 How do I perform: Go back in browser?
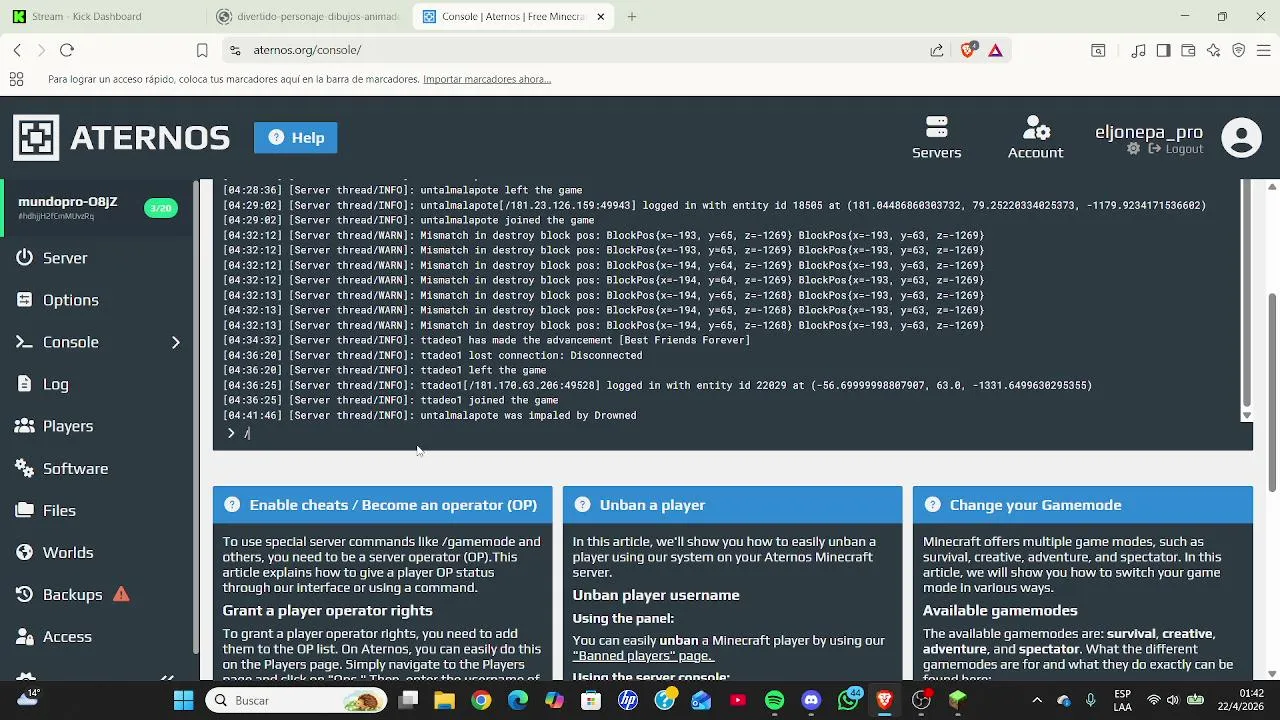click(17, 50)
